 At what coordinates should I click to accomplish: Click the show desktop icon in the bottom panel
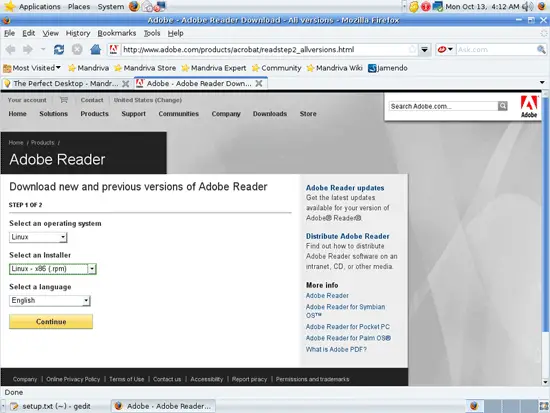[544, 406]
